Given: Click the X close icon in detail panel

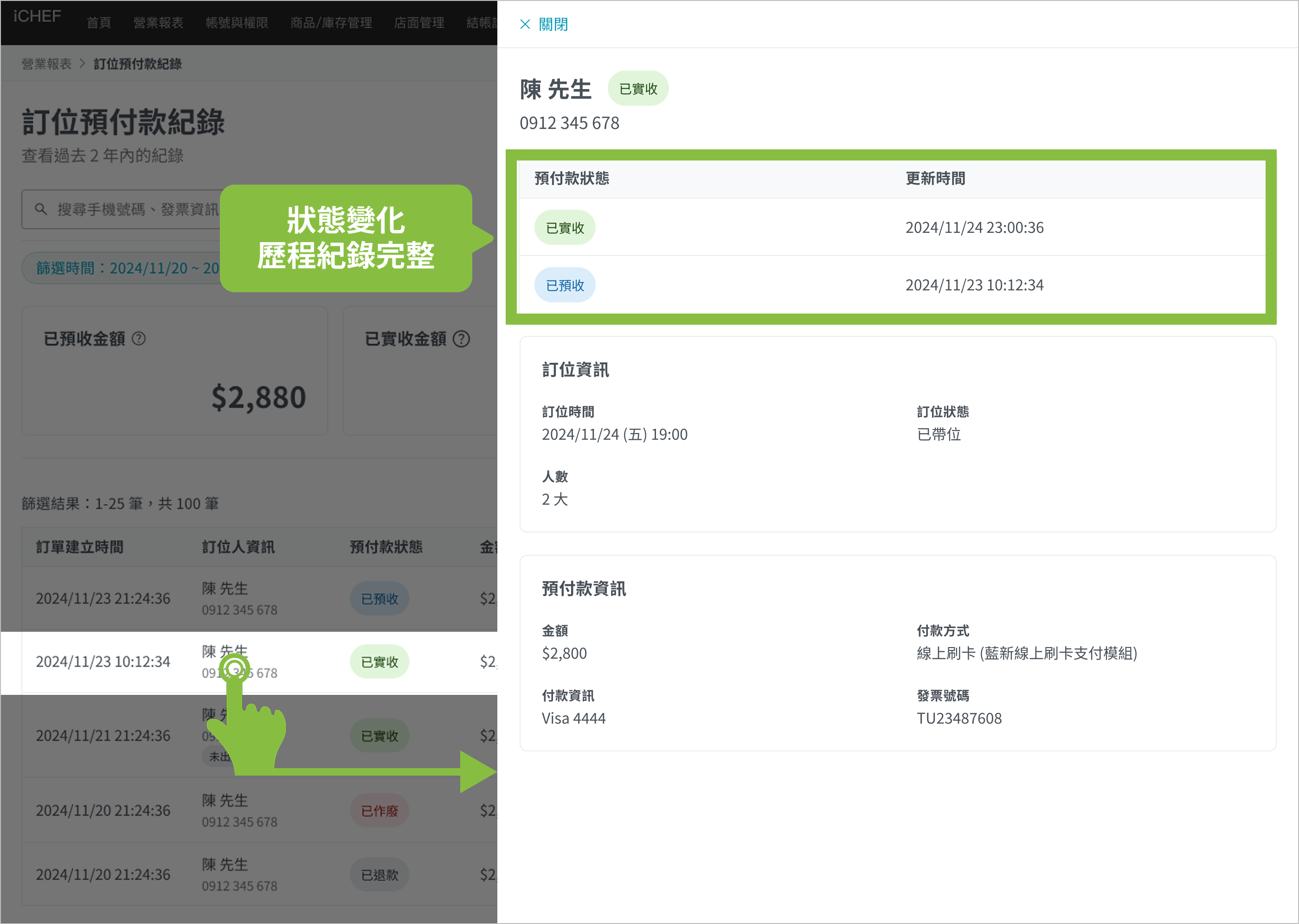Looking at the screenshot, I should pyautogui.click(x=525, y=24).
